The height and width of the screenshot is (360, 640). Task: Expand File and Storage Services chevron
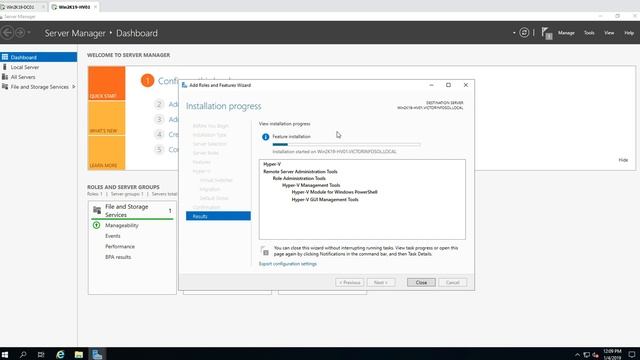73,87
